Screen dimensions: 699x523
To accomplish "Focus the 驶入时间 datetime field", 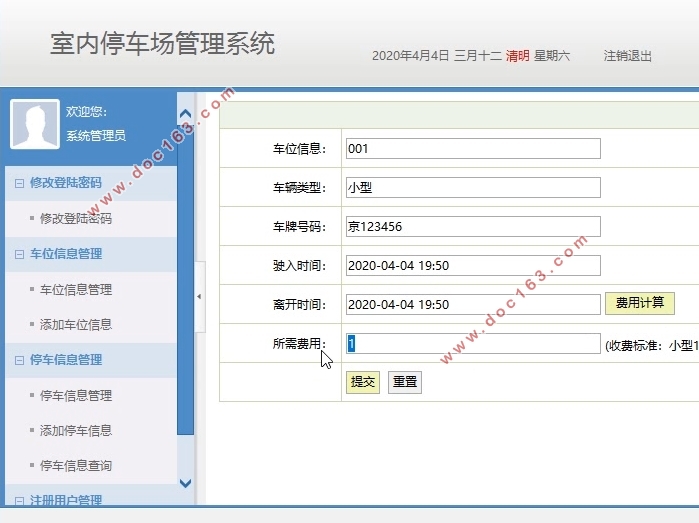I will pyautogui.click(x=473, y=265).
